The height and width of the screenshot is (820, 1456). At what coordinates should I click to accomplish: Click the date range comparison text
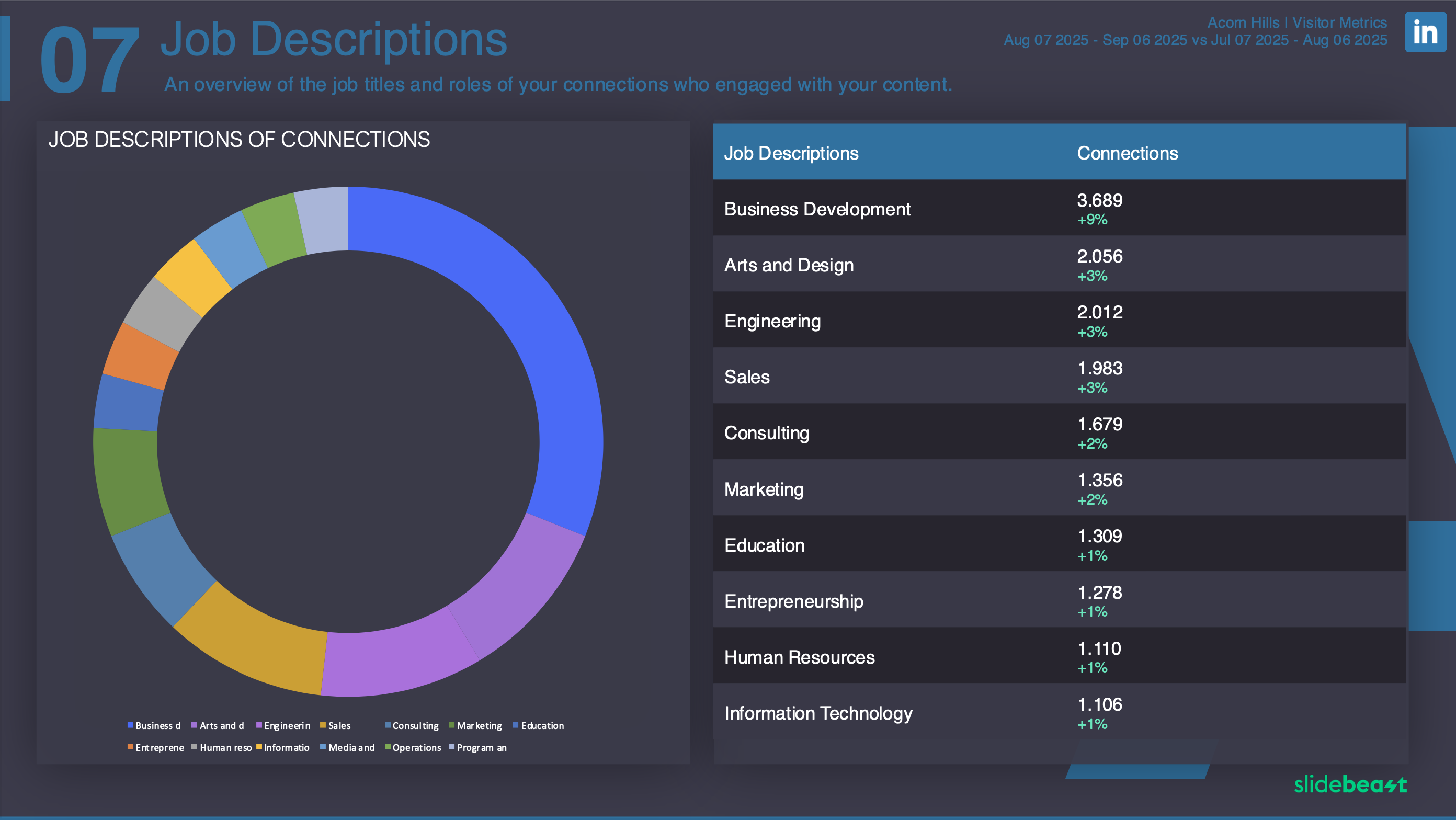point(1195,40)
